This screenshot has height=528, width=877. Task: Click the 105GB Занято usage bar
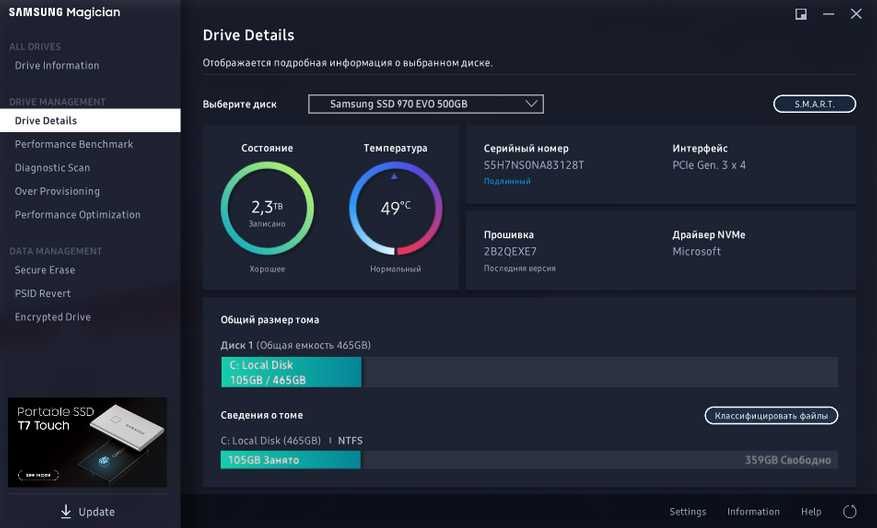pos(290,460)
